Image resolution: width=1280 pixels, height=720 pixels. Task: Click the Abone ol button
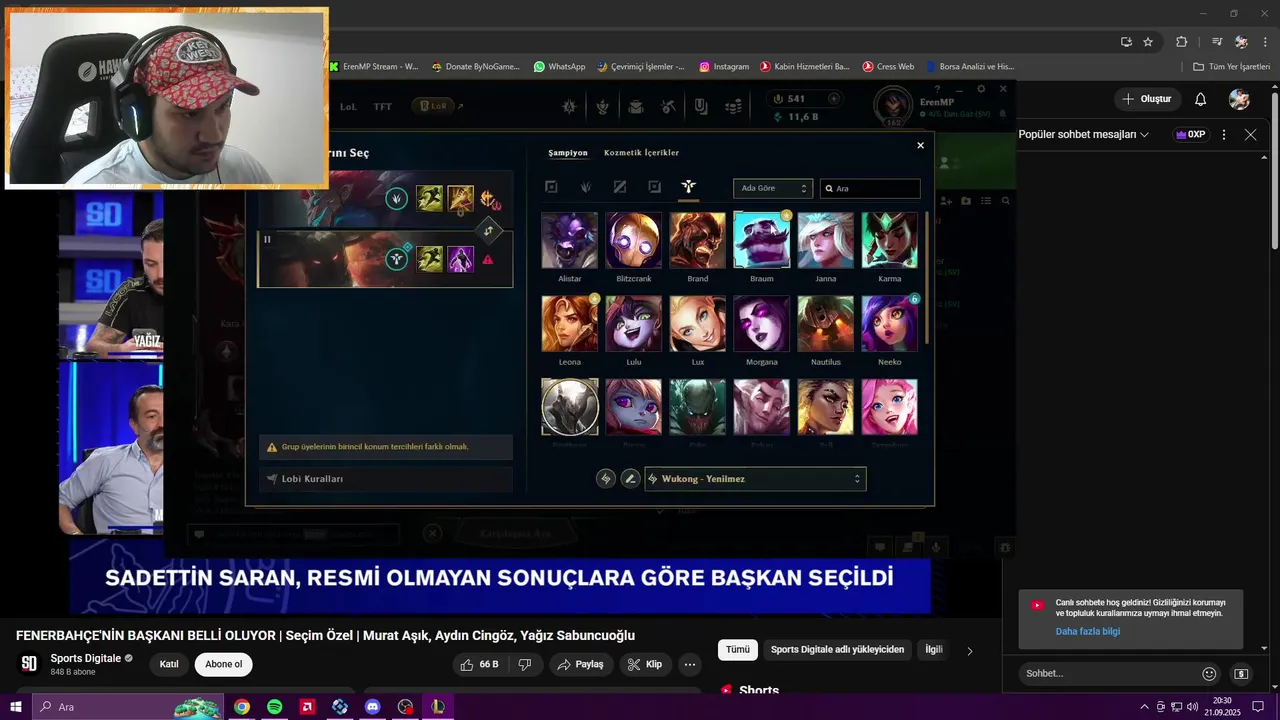[x=224, y=664]
